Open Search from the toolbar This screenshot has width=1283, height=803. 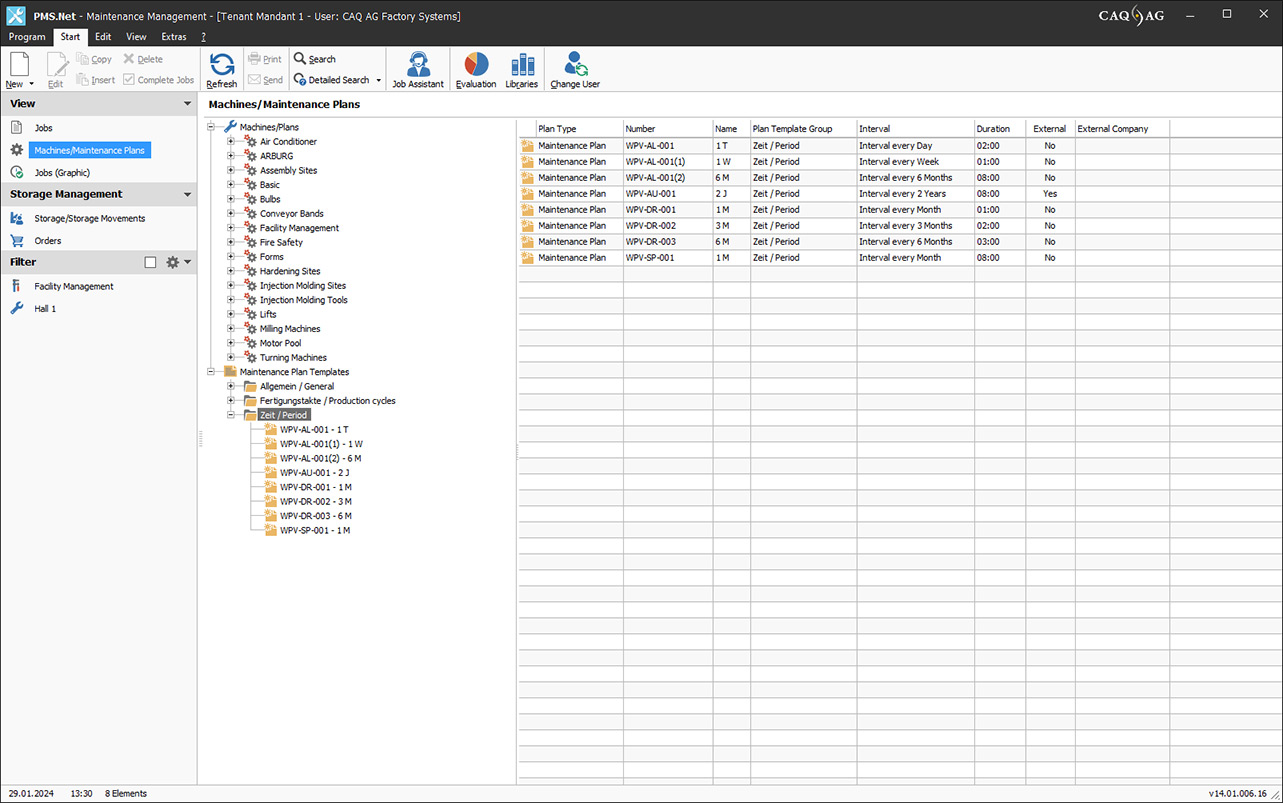coord(315,59)
